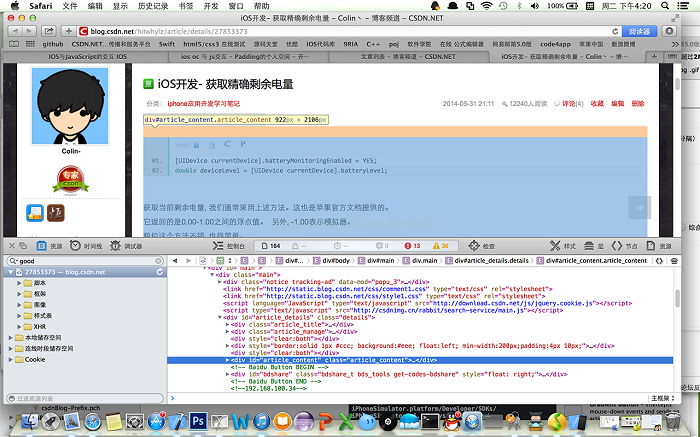
Task: Open the 显示 View menu
Action: (121, 6)
